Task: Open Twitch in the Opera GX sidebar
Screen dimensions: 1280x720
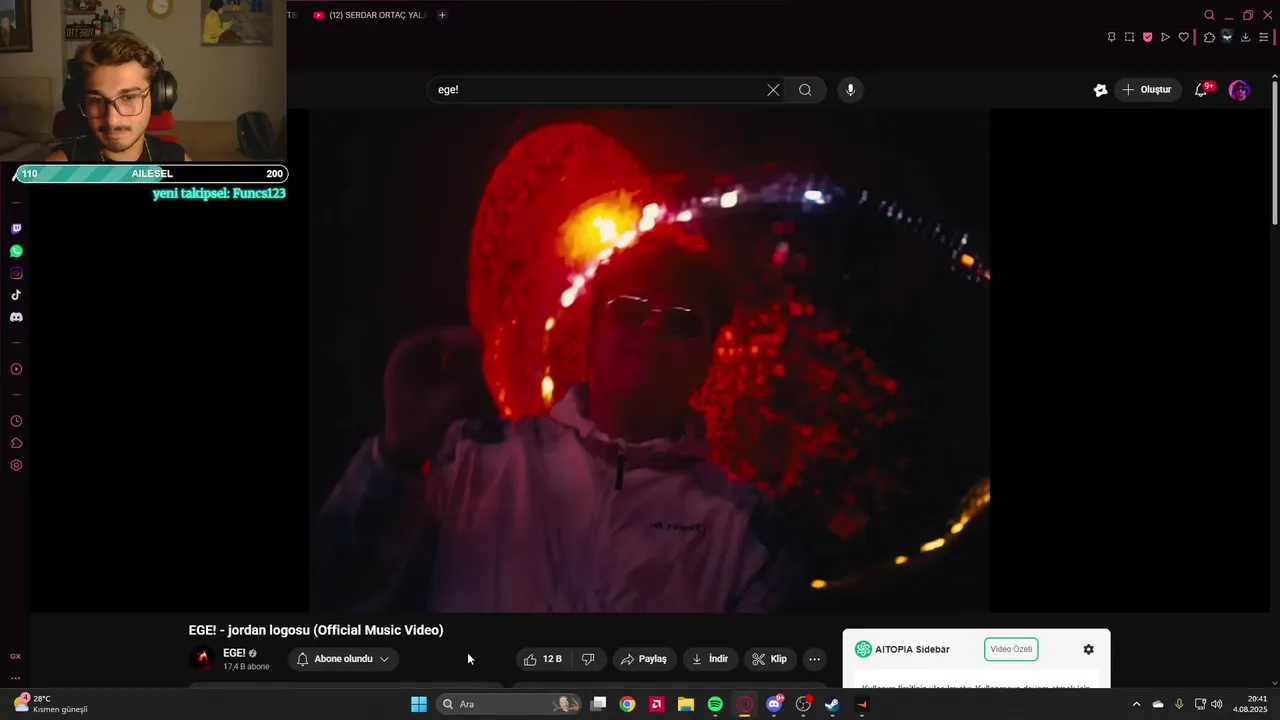Action: (16, 229)
